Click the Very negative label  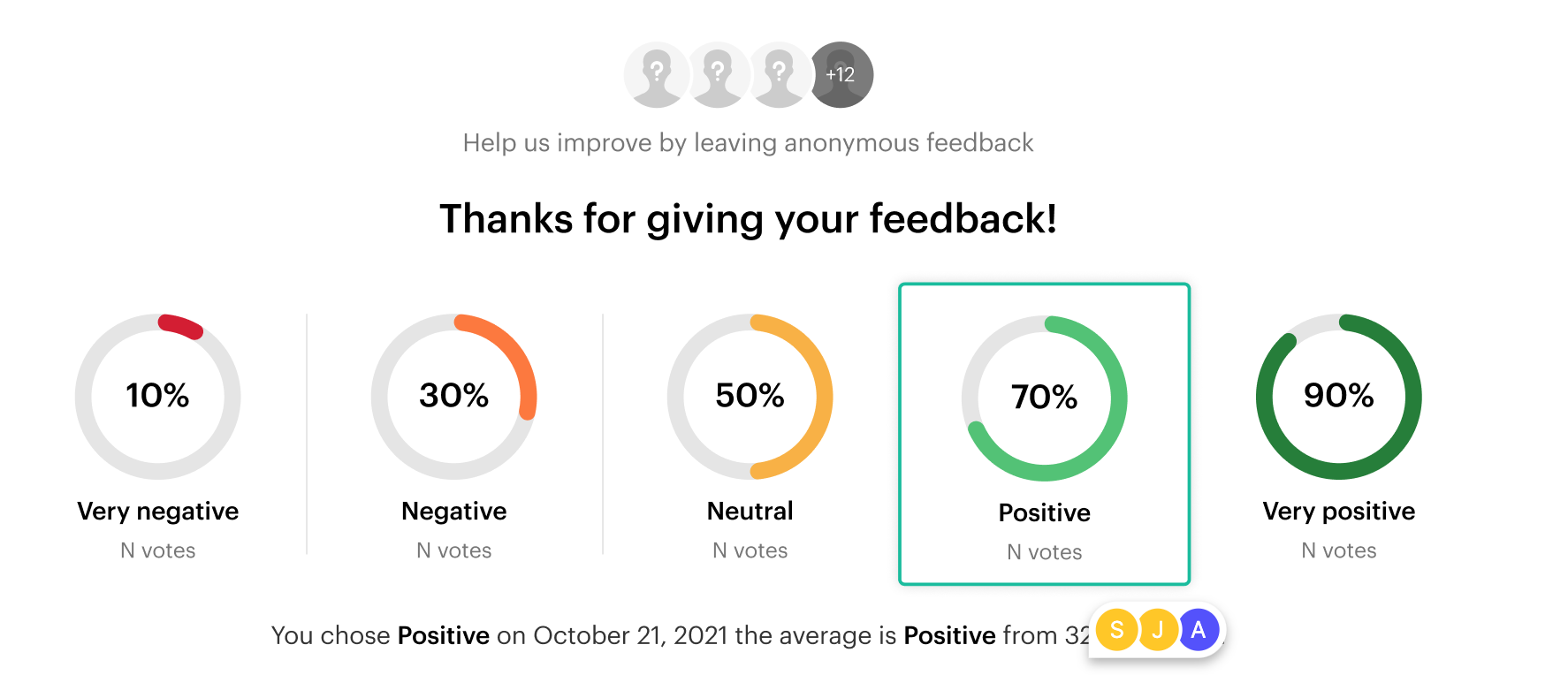pos(158,512)
